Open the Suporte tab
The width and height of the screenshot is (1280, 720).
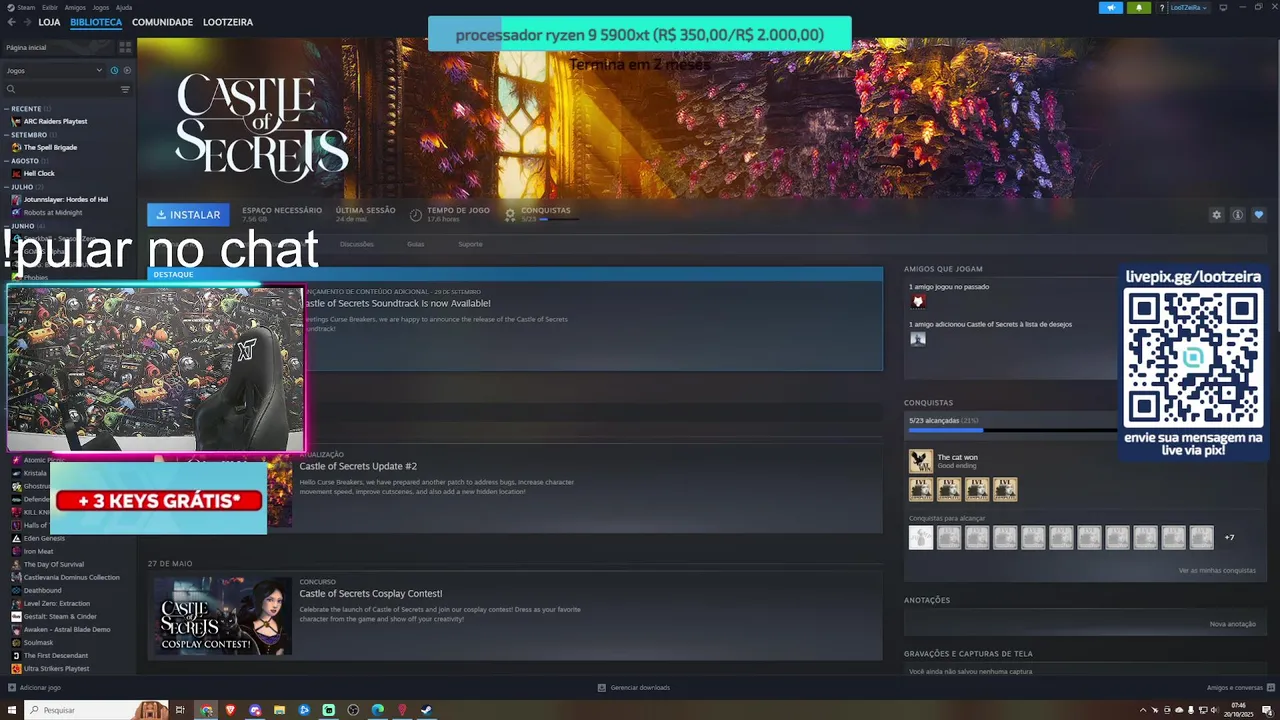470,244
